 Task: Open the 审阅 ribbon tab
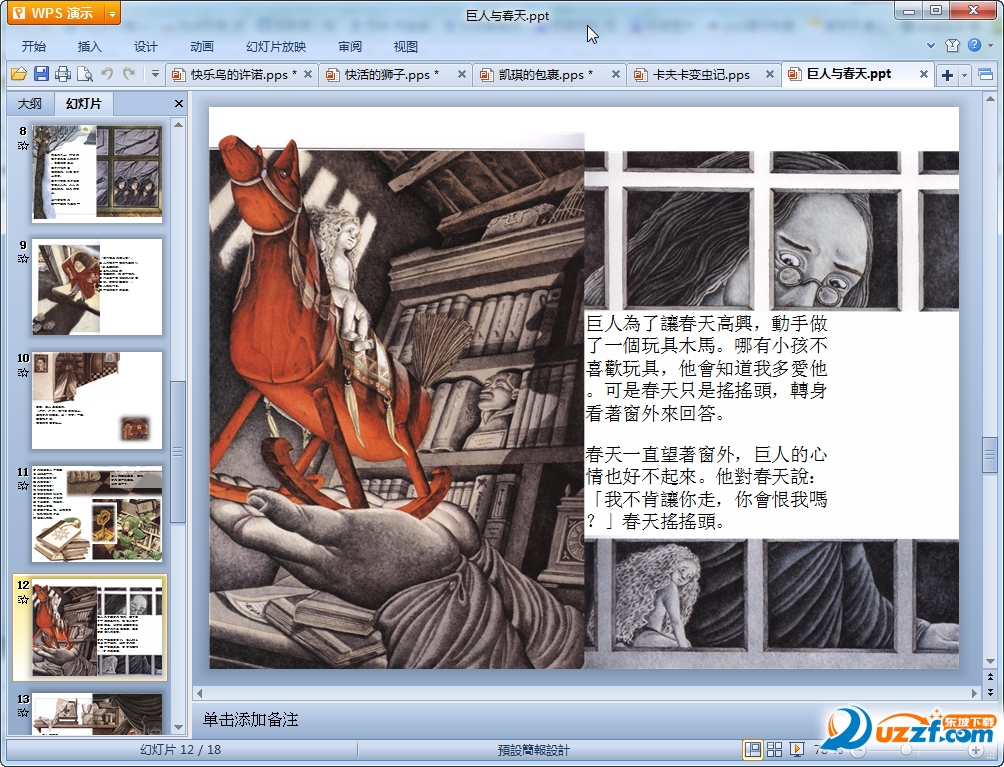pyautogui.click(x=350, y=47)
